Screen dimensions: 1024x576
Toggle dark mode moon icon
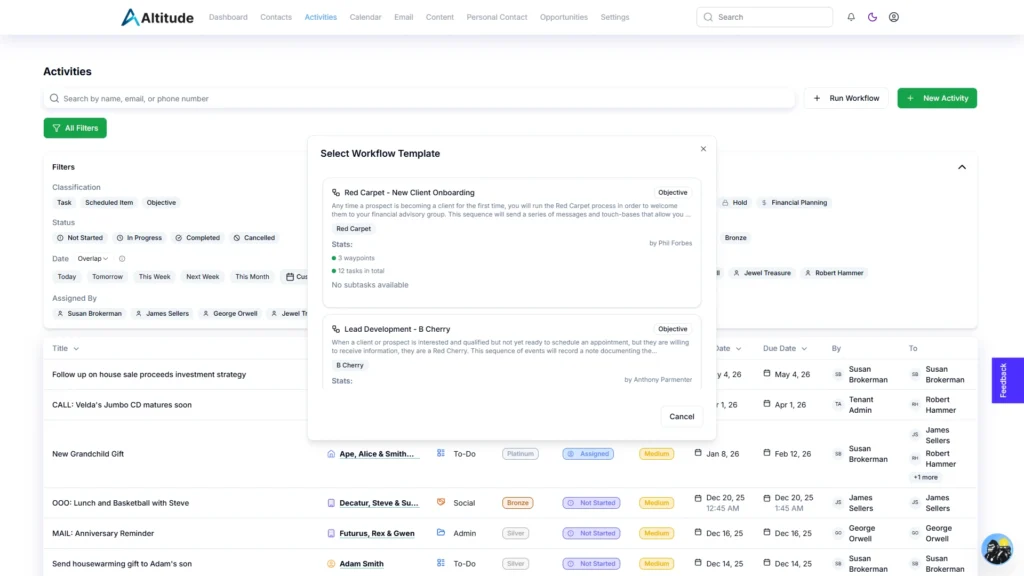coord(872,17)
